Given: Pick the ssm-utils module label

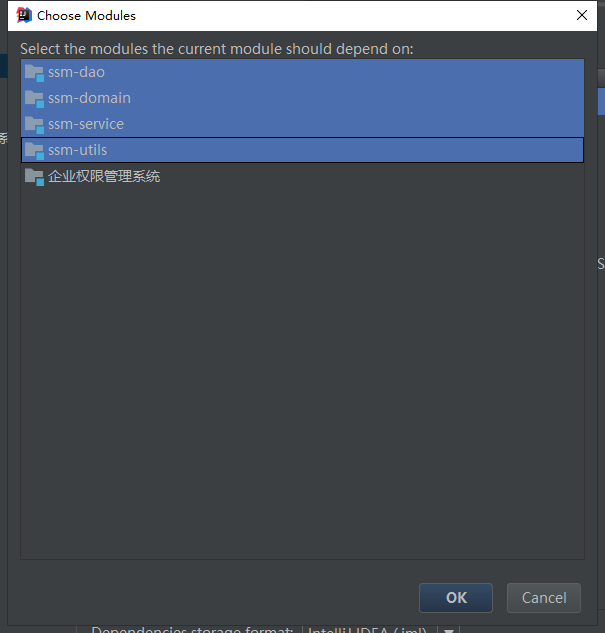Looking at the screenshot, I should click(x=77, y=150).
